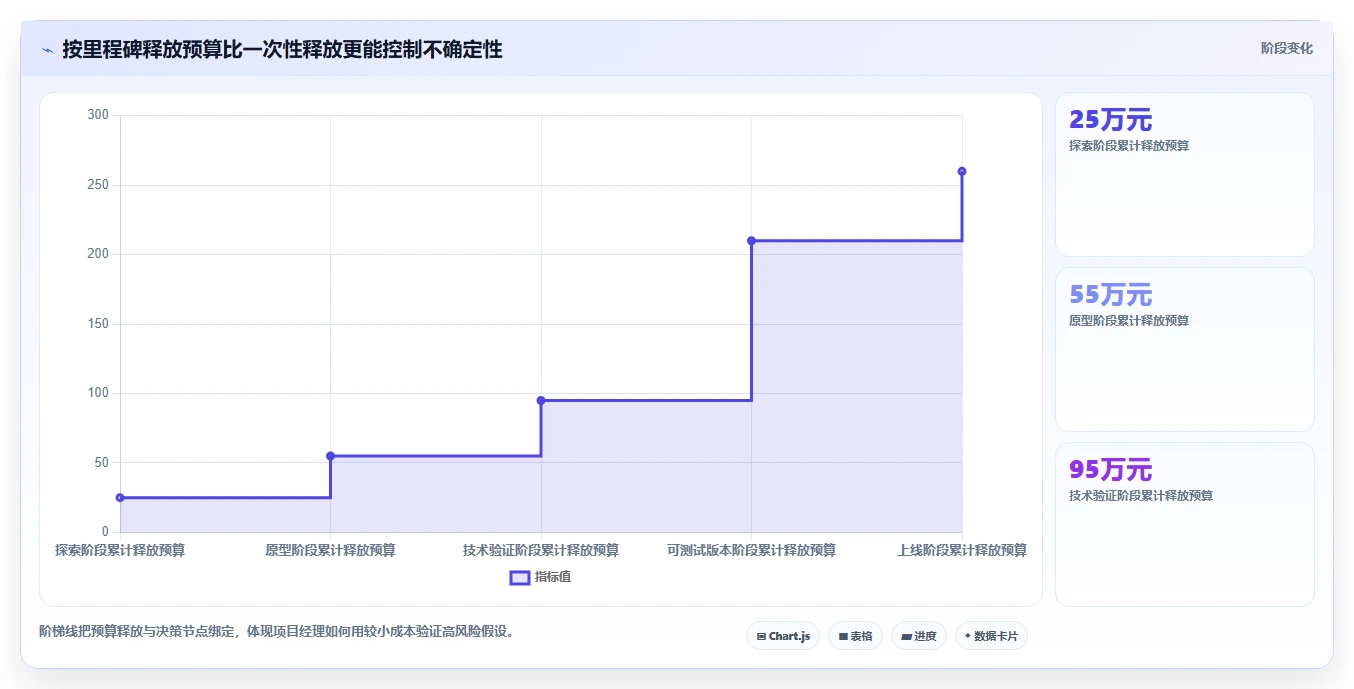The image size is (1354, 689).
Task: Click the data point at value 210
Action: click(x=751, y=240)
